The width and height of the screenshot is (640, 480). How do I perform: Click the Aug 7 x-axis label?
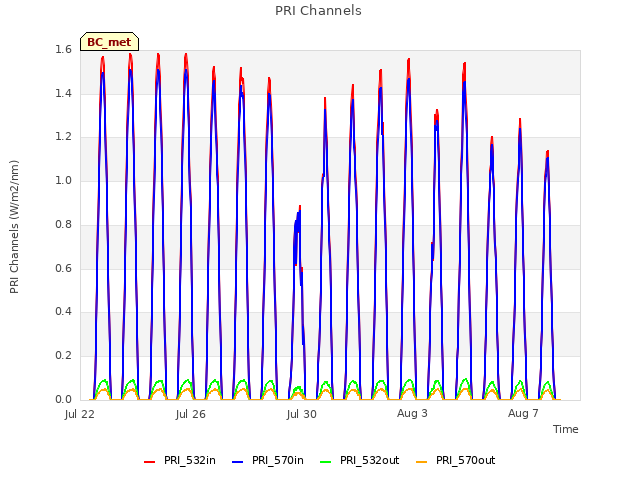[x=523, y=413]
